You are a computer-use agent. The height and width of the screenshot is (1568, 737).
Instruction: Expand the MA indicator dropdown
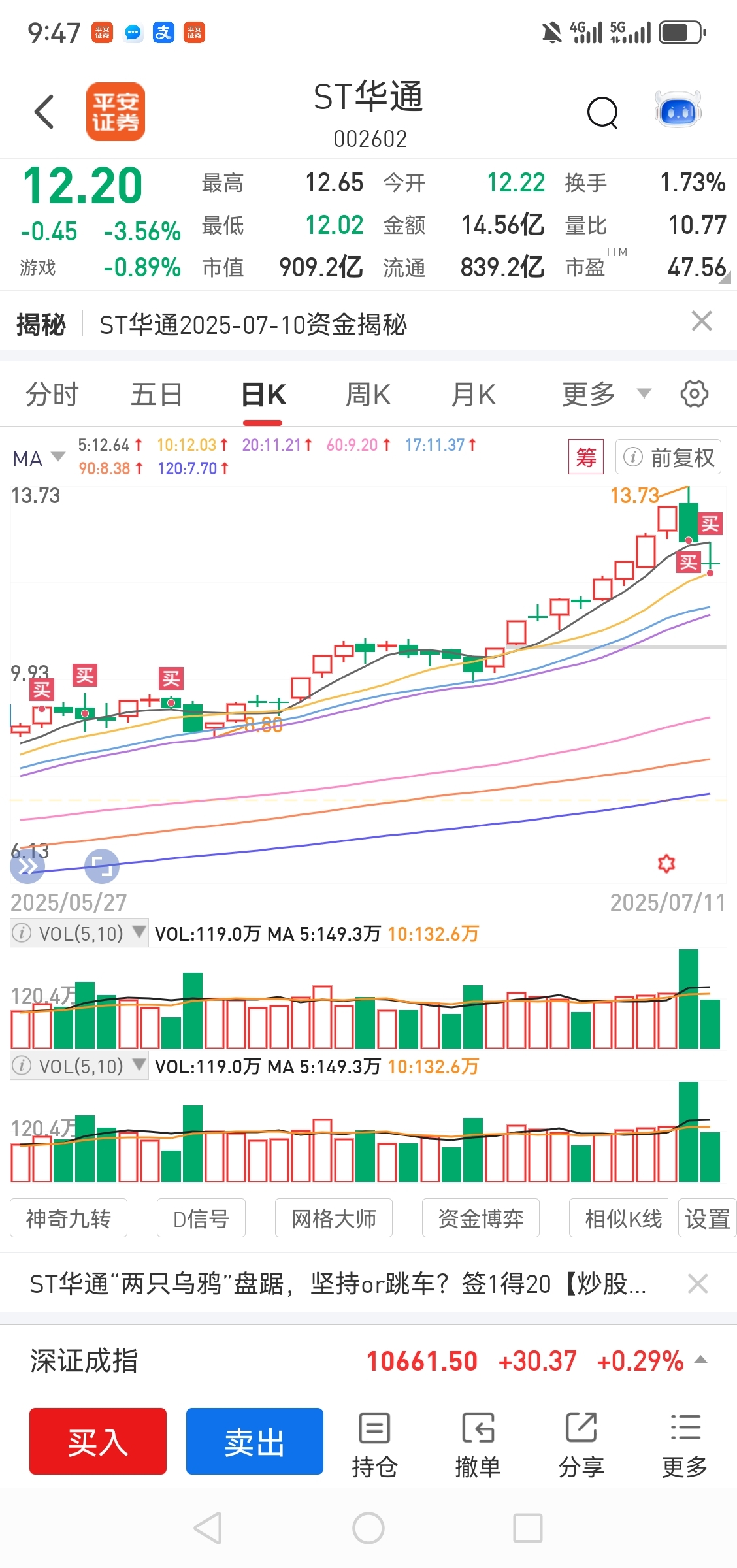coord(39,458)
